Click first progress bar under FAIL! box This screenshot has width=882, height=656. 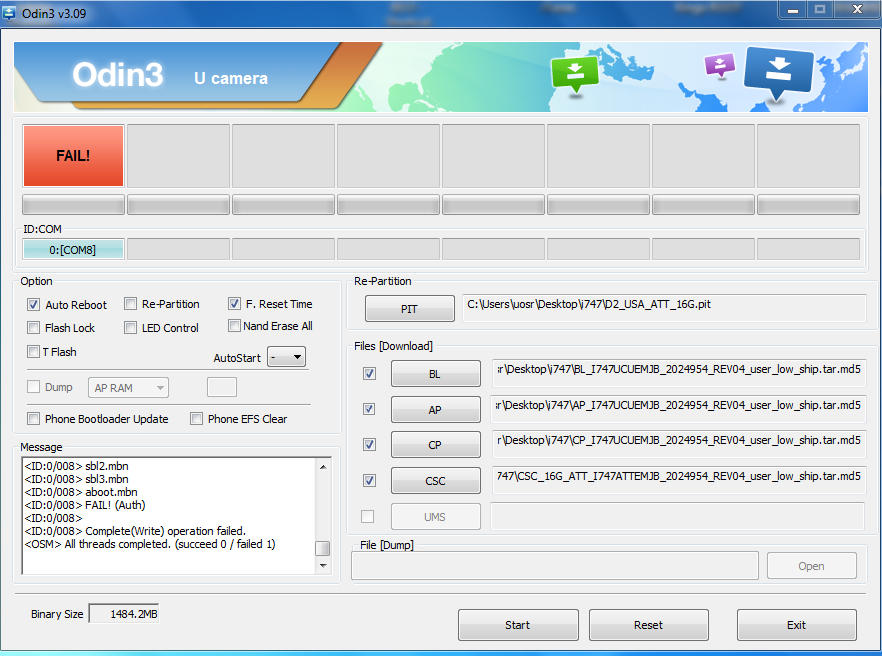(x=73, y=205)
